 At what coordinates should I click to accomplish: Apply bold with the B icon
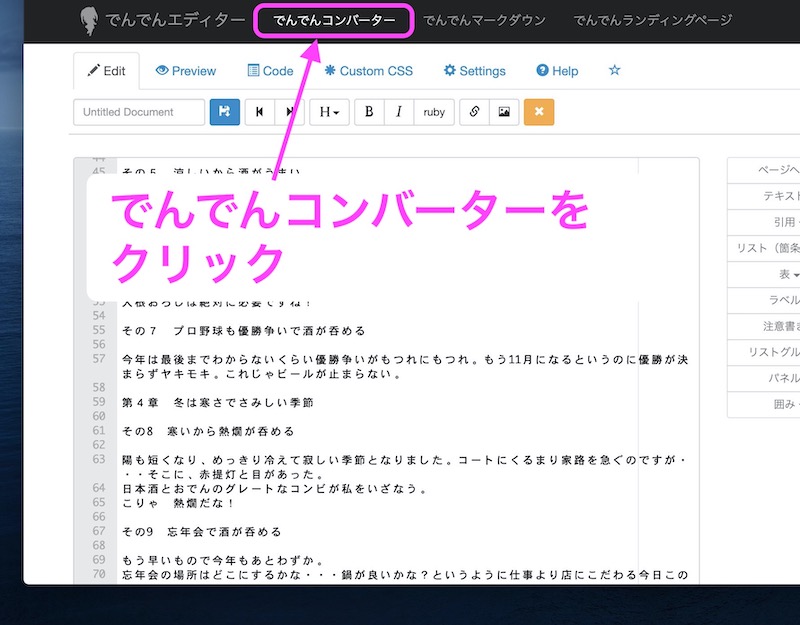(369, 112)
